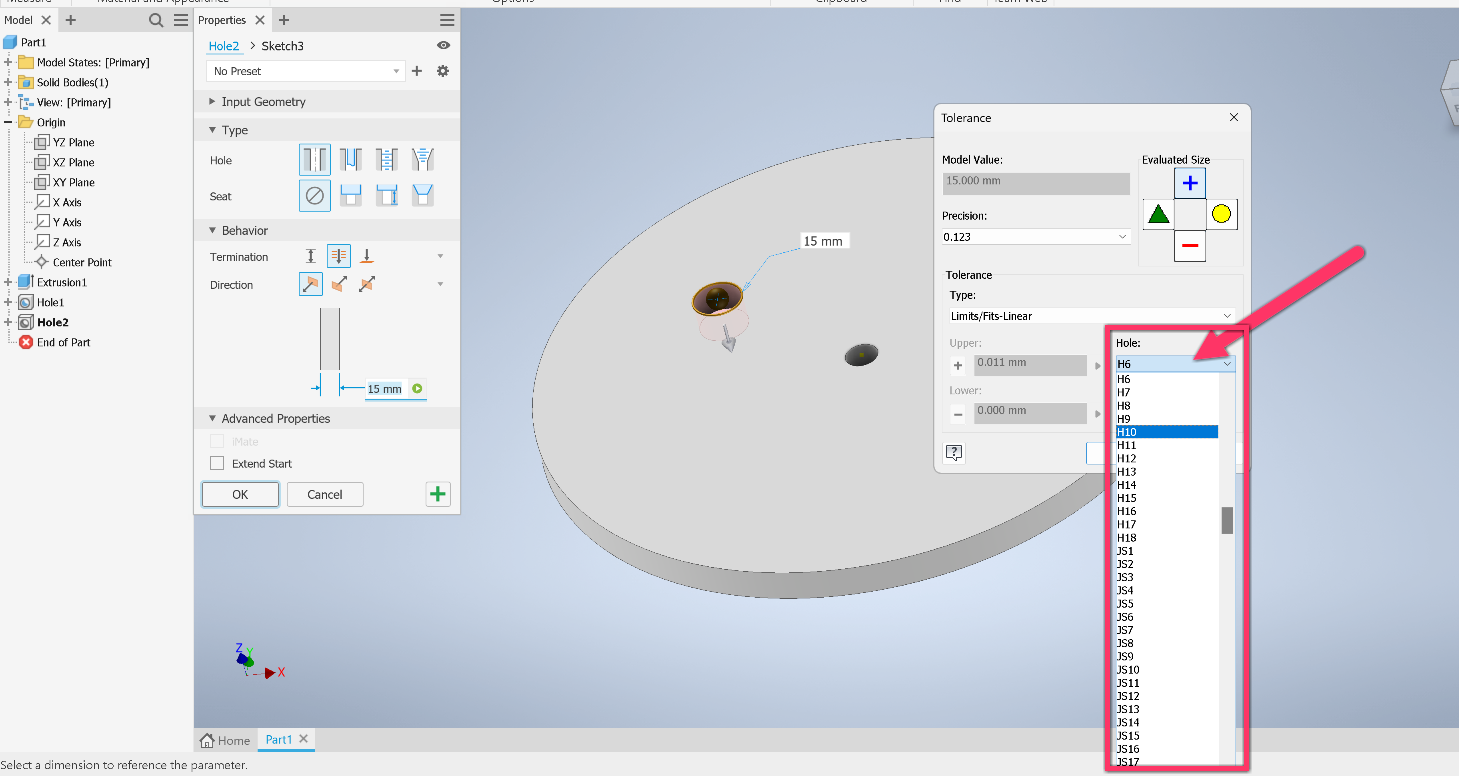
Task: Select the yellow circle Evaluated Size option
Action: point(1221,214)
